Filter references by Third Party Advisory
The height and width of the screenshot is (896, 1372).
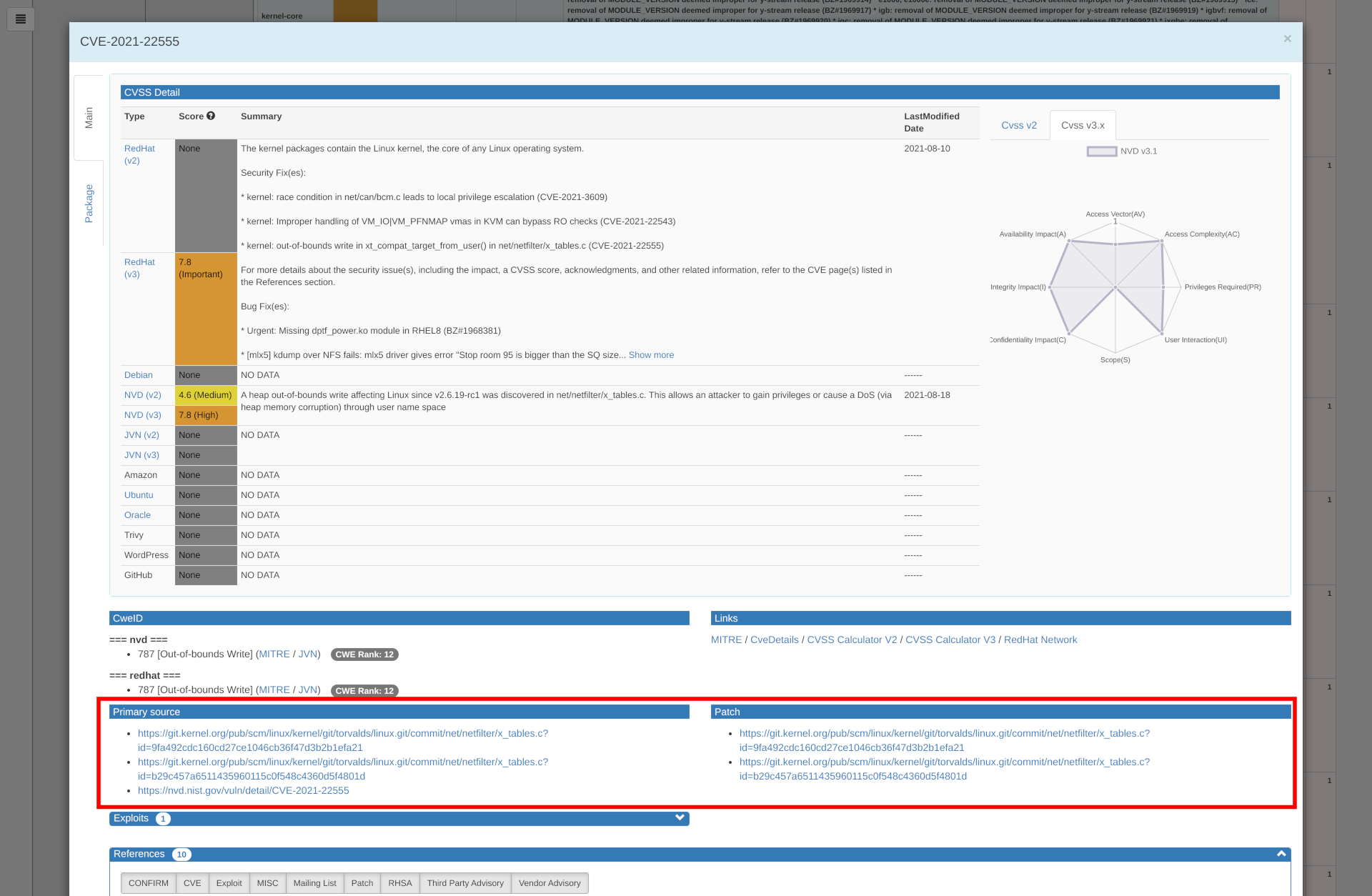click(x=465, y=883)
